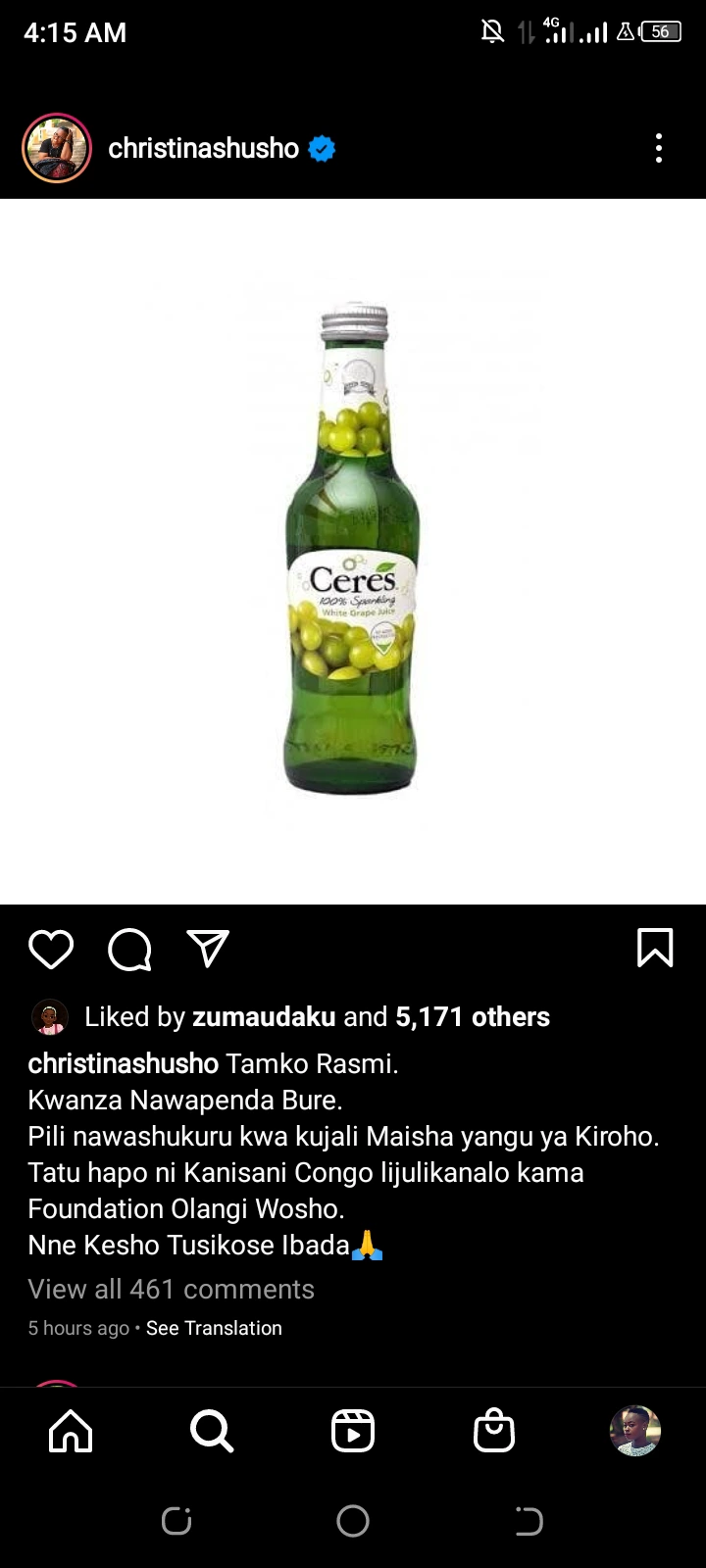The width and height of the screenshot is (706, 1568).
Task: Open my profile from bottom avatar
Action: [x=635, y=1431]
